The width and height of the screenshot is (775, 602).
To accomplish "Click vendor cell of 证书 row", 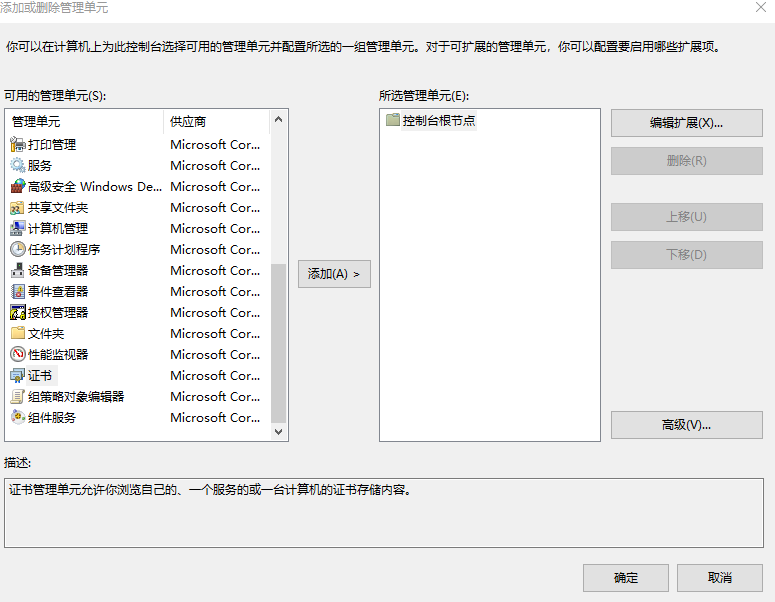I will 215,376.
